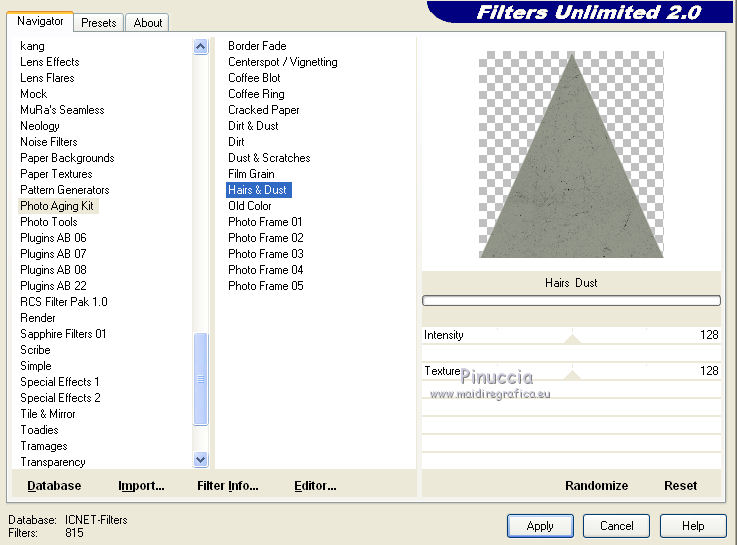Open Help
Image resolution: width=737 pixels, height=545 pixels.
click(x=693, y=526)
